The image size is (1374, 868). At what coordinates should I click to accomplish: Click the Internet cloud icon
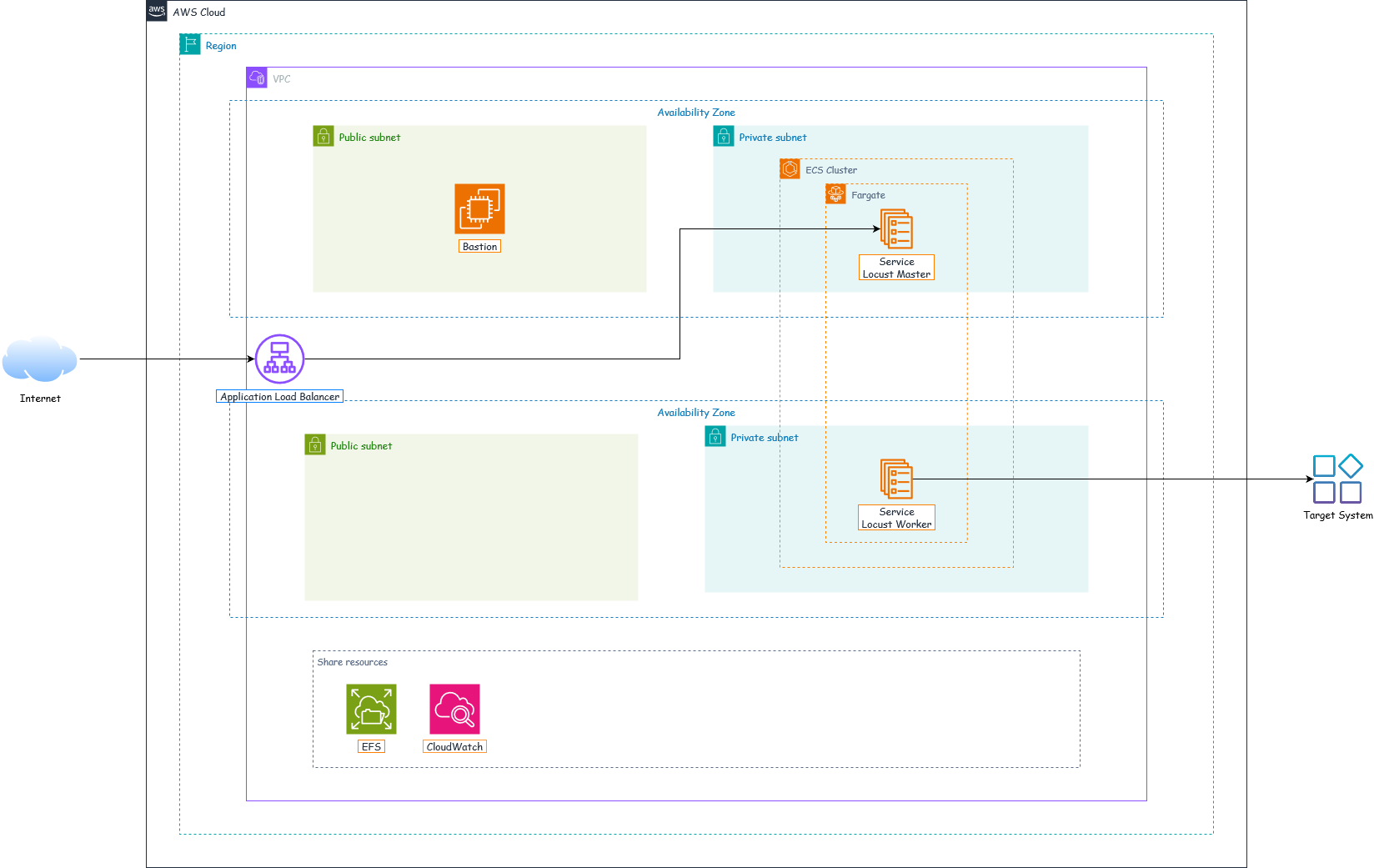[x=40, y=359]
